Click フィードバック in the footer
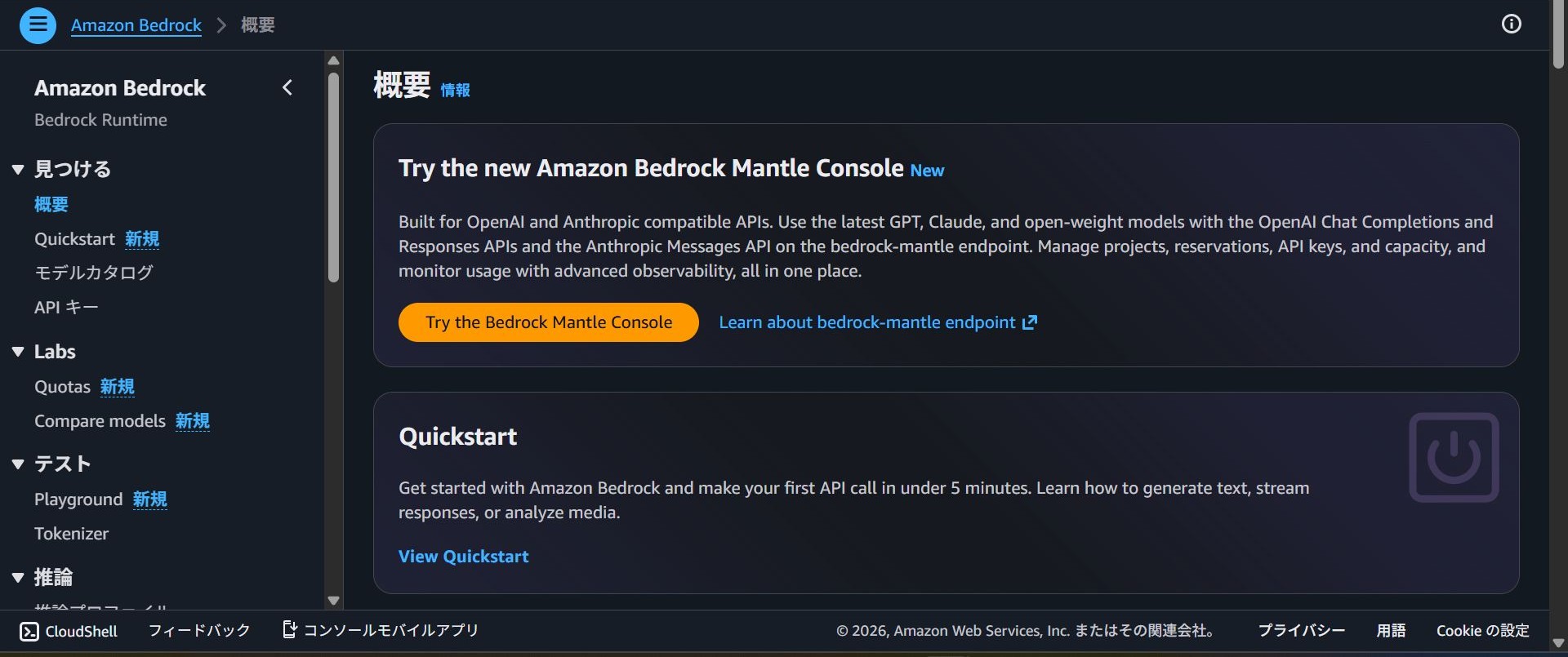This screenshot has height=657, width=1568. coord(199,630)
